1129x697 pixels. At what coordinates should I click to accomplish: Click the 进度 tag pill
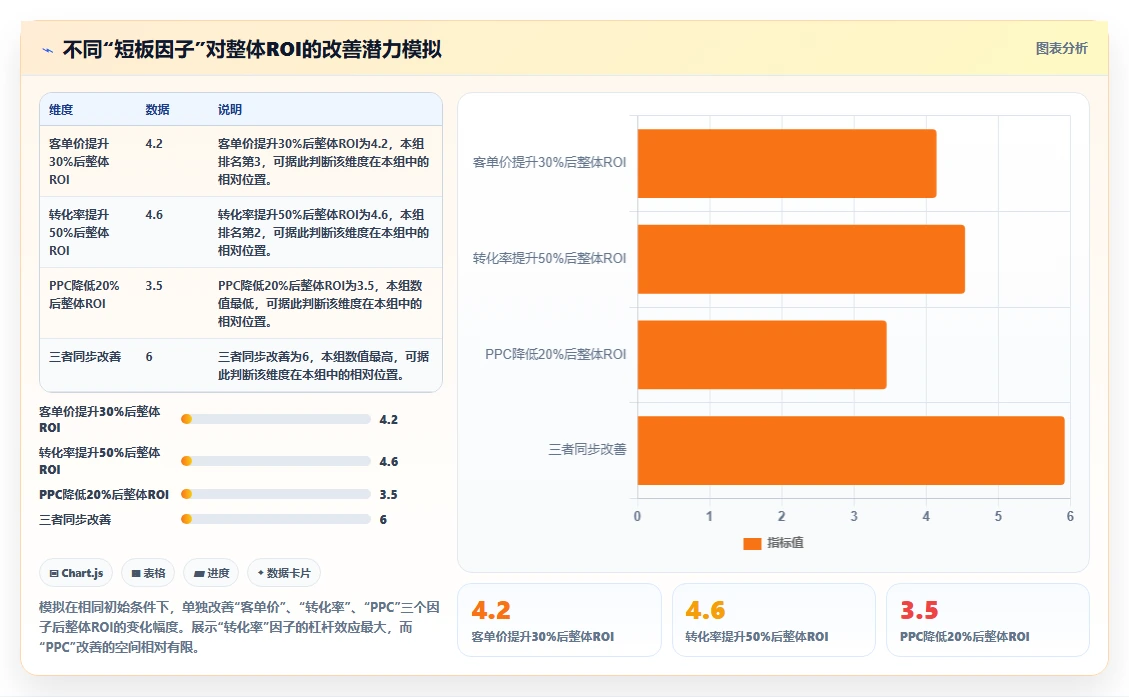pos(212,573)
